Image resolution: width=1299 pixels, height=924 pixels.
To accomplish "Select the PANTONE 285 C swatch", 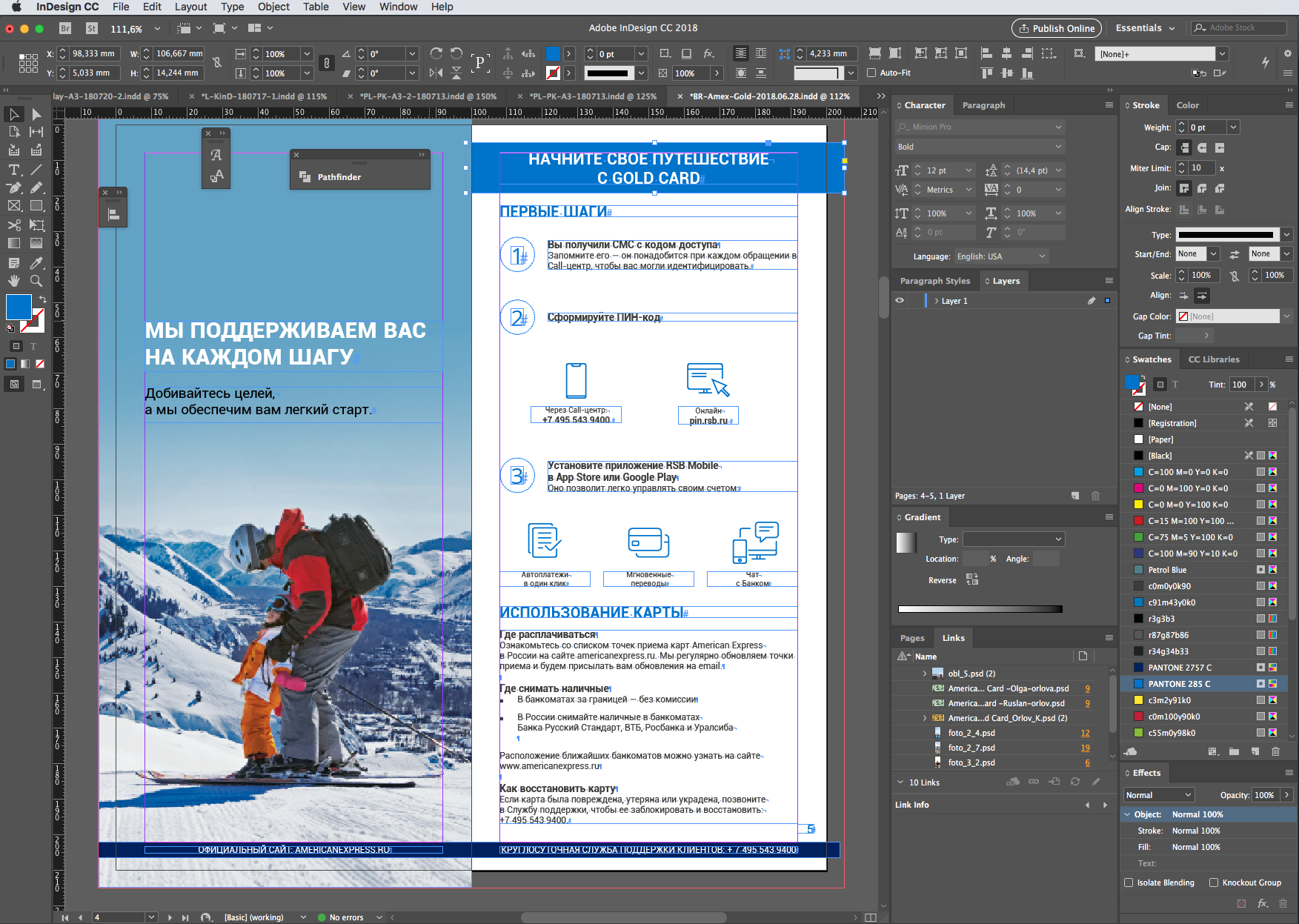I will click(1204, 684).
